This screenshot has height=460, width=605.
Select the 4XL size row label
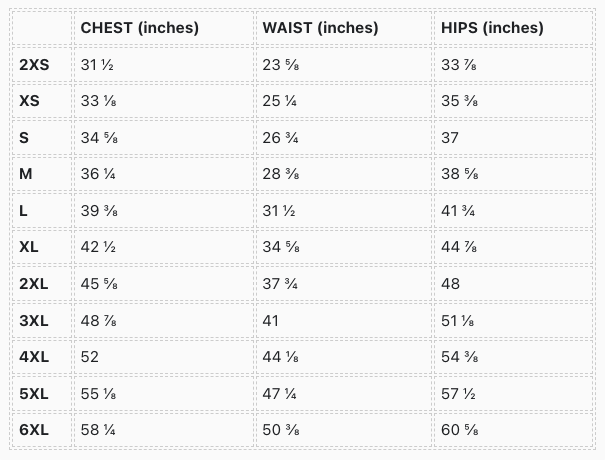(x=34, y=357)
